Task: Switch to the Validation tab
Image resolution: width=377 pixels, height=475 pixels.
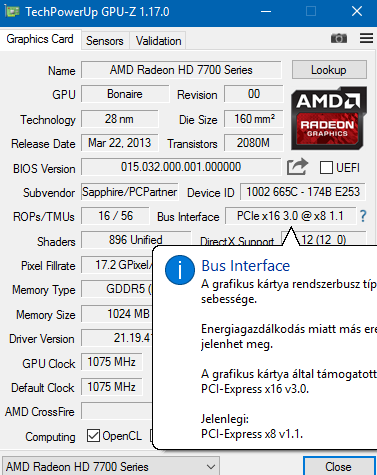Action: coord(159,41)
